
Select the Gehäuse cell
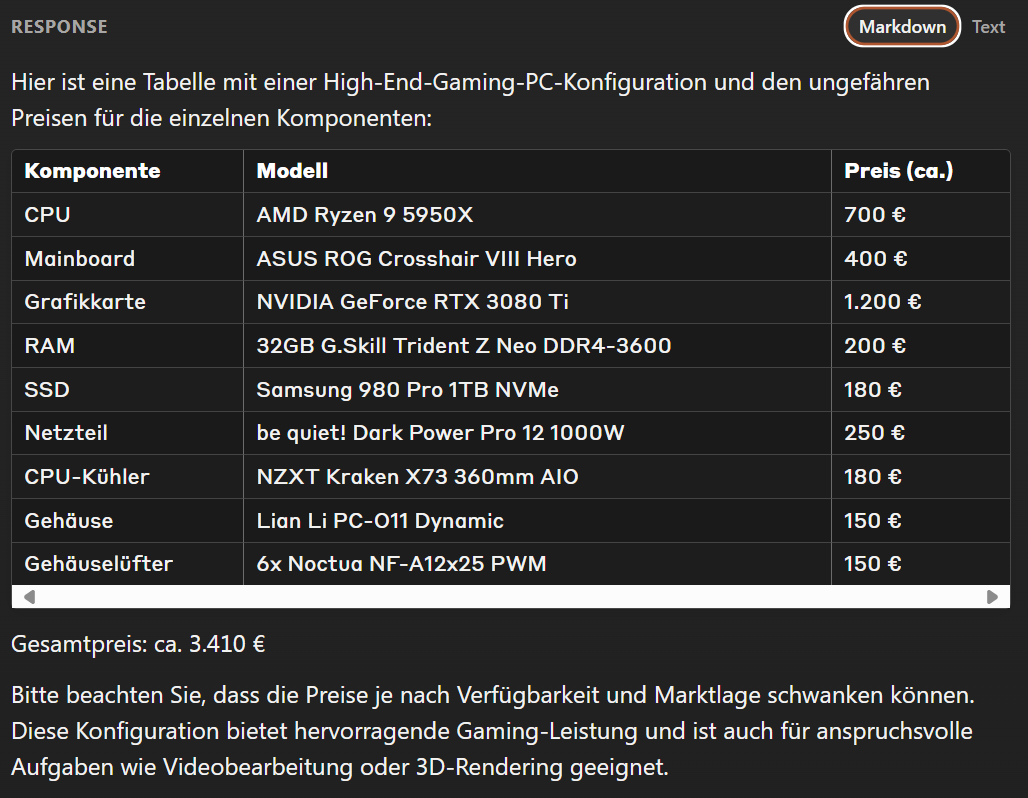click(127, 521)
